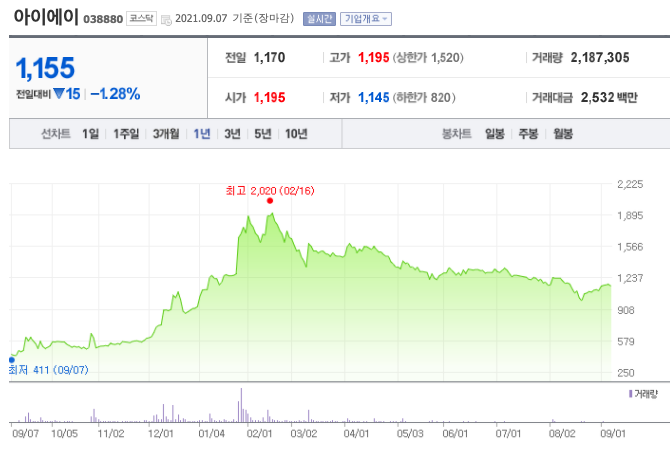Image resolution: width=670 pixels, height=457 pixels.
Task: Click the 12/01 date axis label
Action: tap(161, 434)
